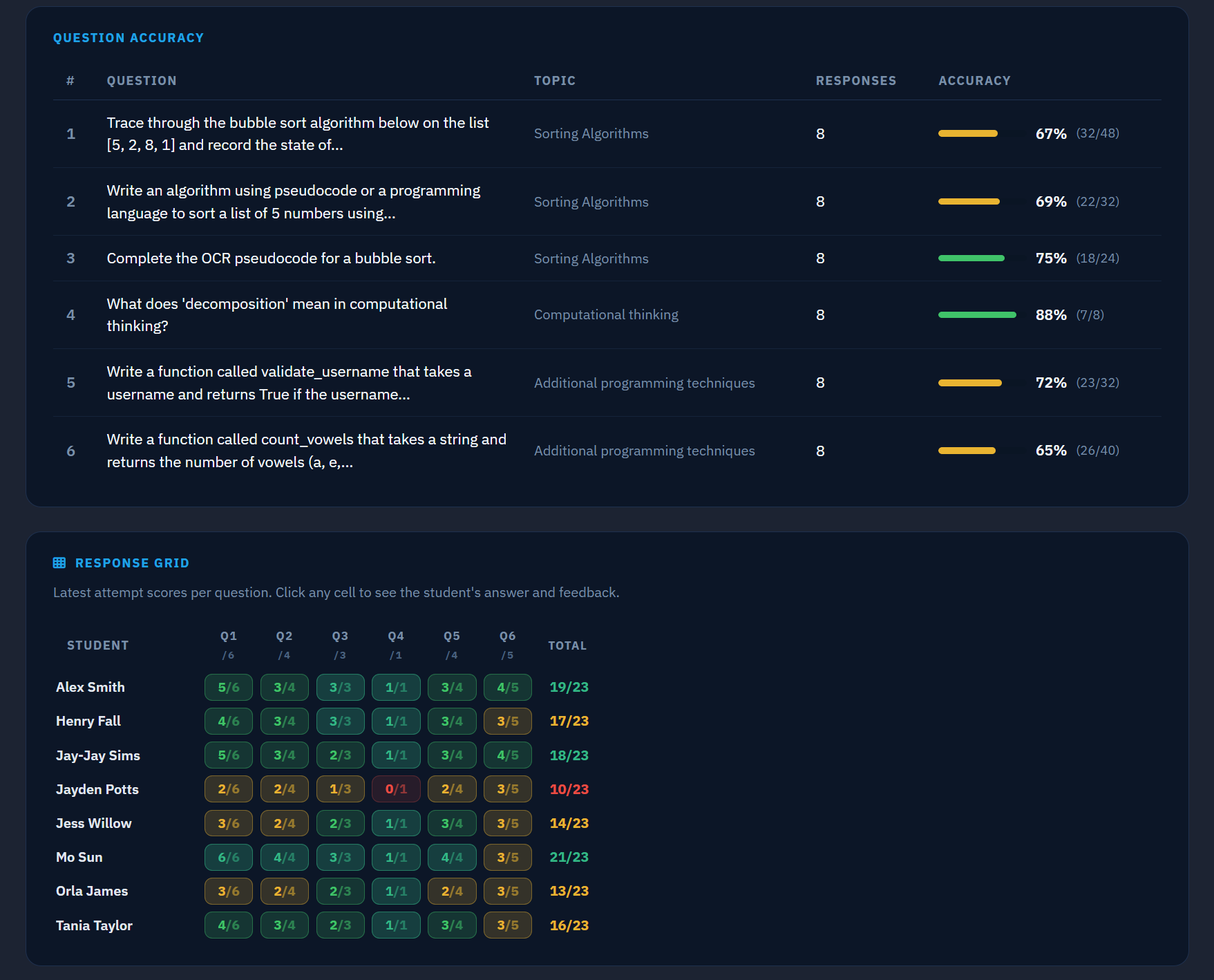Open Tania Taylor's Q3 score cell 2/3
This screenshot has width=1214, height=980.
(x=340, y=925)
